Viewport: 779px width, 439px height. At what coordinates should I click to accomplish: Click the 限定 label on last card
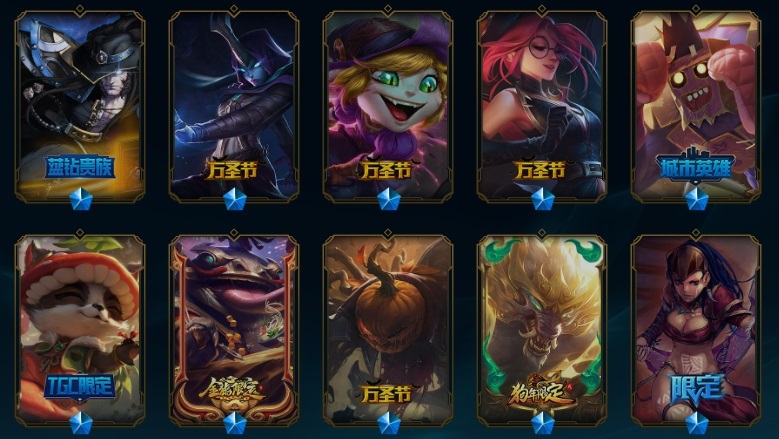click(x=696, y=389)
